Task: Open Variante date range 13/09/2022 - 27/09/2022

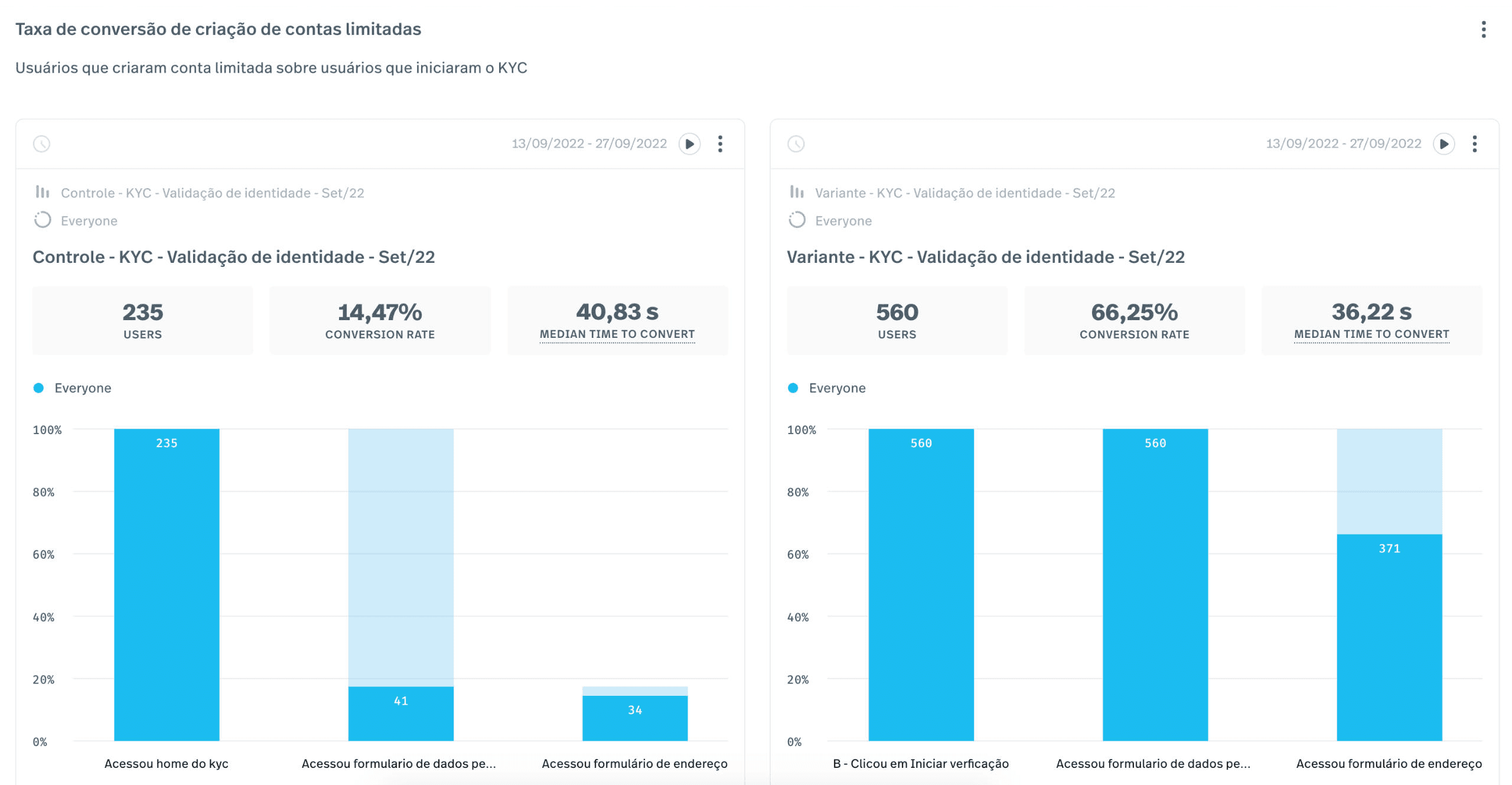Action: (x=1343, y=144)
